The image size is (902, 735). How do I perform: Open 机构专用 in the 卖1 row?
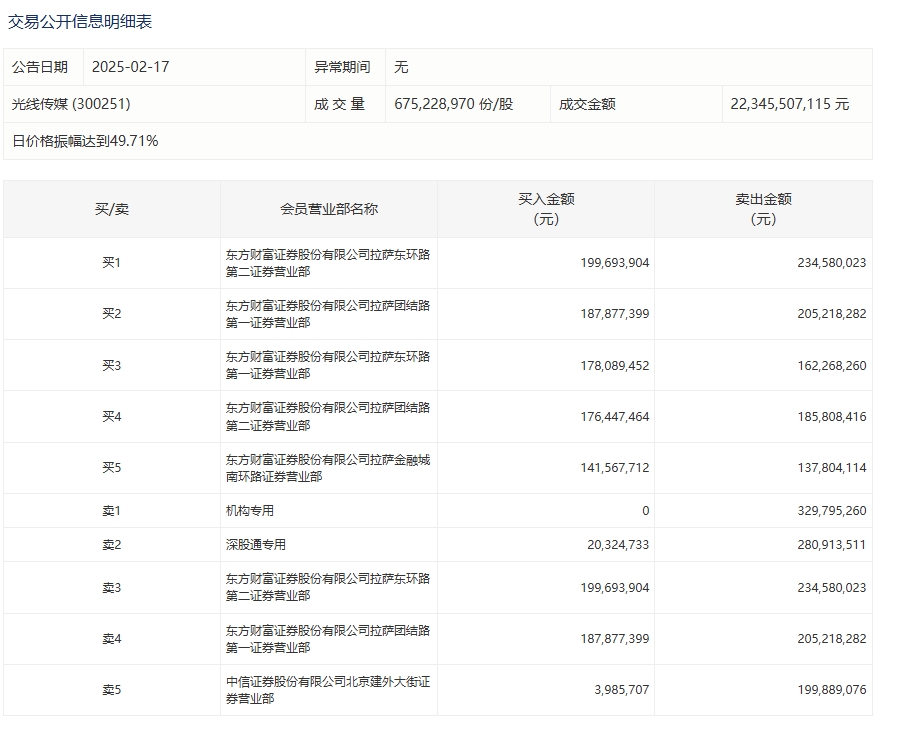[x=250, y=511]
